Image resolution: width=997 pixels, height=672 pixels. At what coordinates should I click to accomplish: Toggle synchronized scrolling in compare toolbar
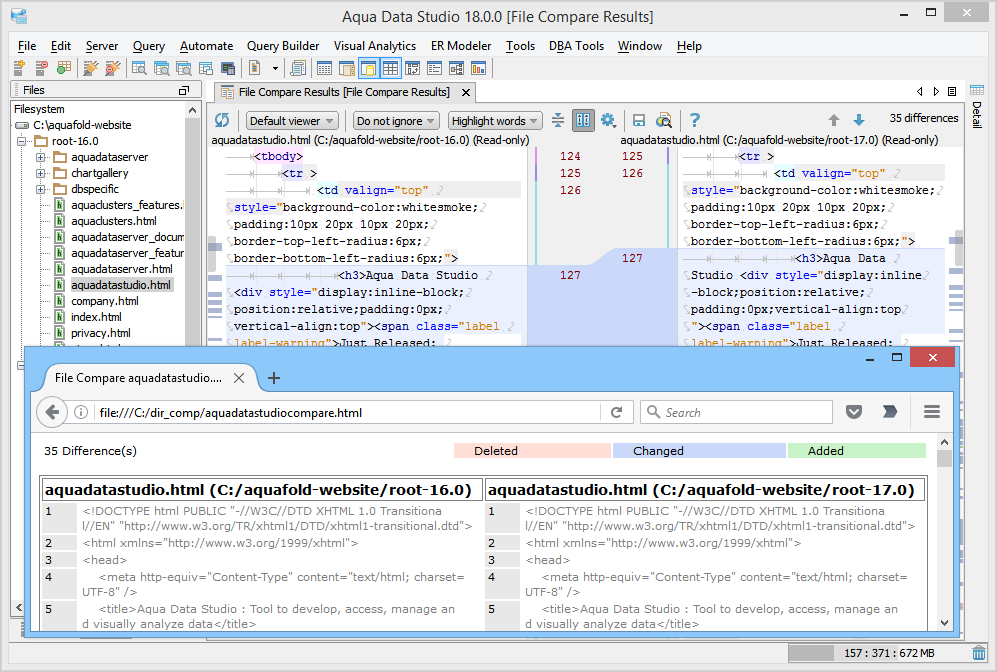(582, 120)
